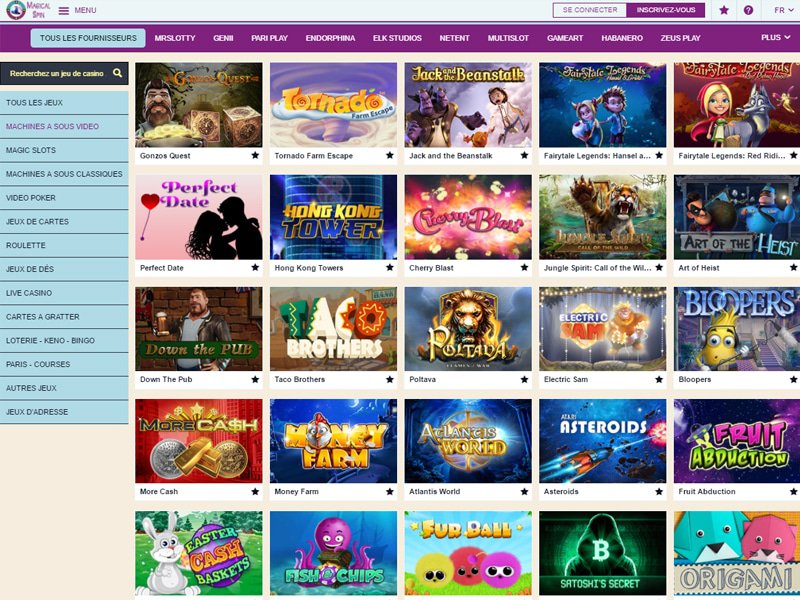Viewport: 800px width, 600px height.
Task: Favorite Gonzos Quest with its star
Action: click(255, 156)
